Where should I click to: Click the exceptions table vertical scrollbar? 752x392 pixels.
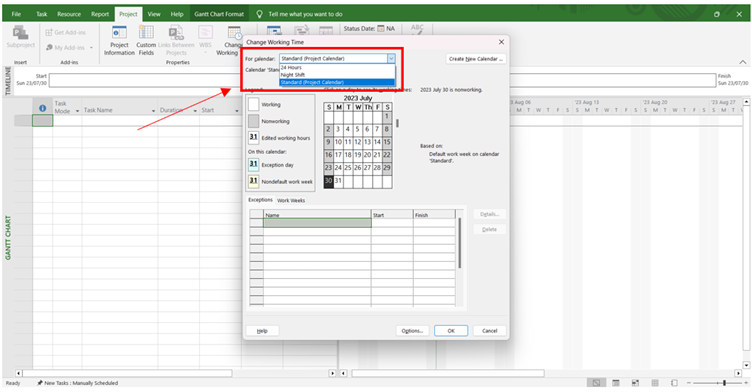[x=459, y=243]
